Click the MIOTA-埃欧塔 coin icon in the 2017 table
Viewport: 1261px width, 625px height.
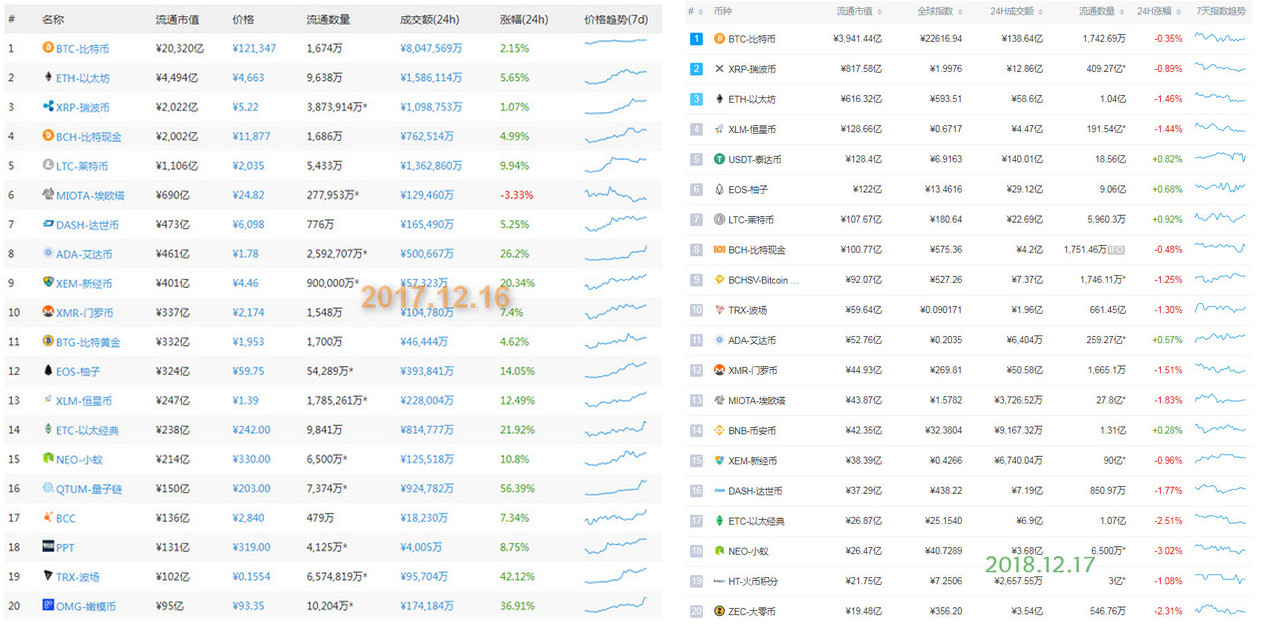click(x=48, y=195)
